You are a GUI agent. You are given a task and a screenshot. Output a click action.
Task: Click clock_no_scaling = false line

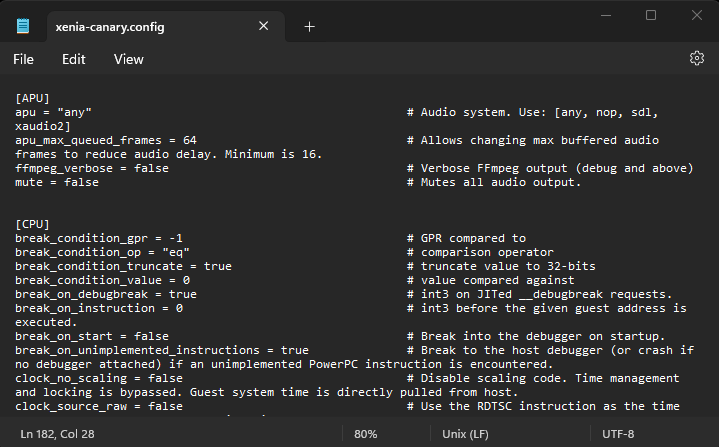coord(99,378)
